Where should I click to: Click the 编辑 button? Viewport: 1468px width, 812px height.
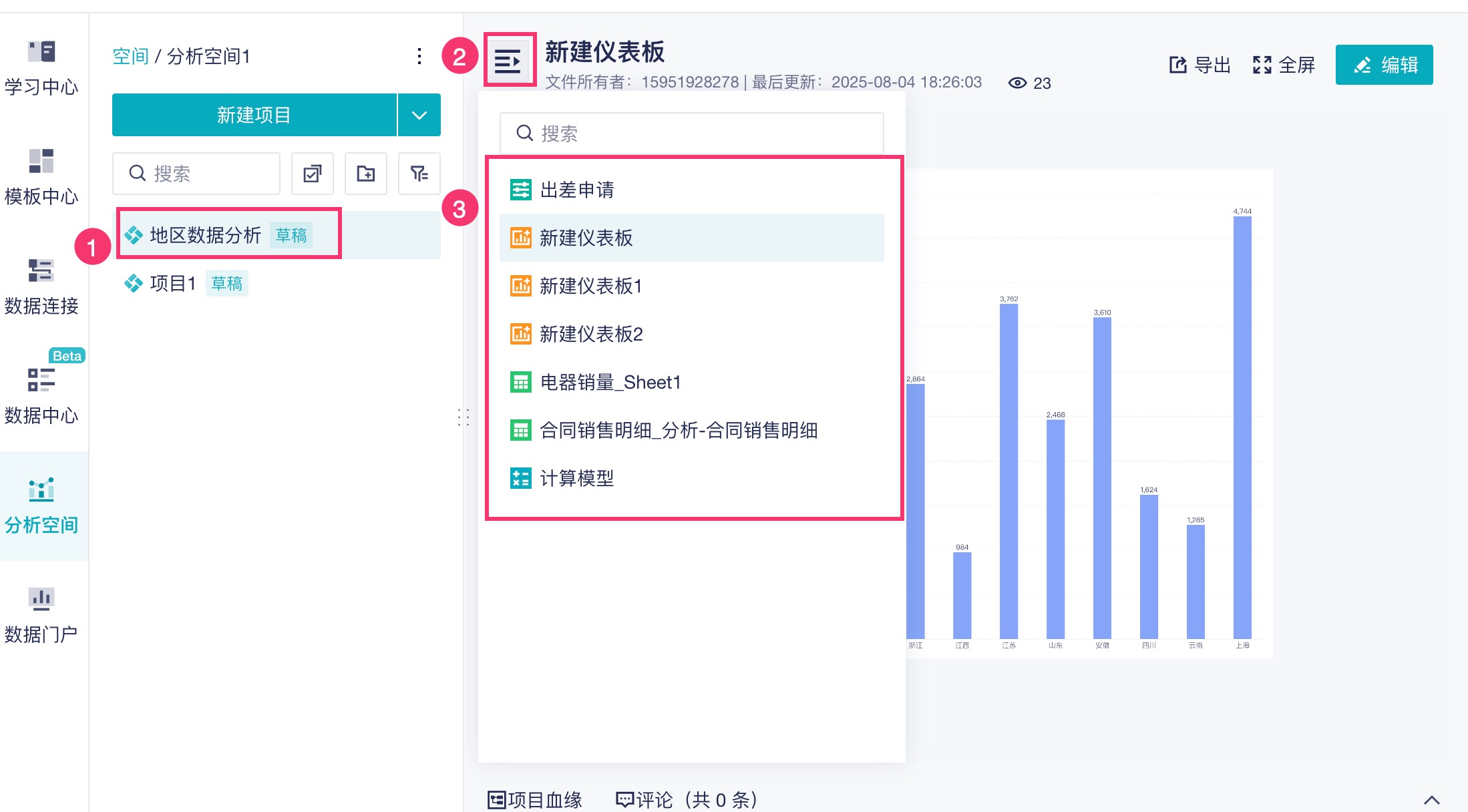(1384, 65)
